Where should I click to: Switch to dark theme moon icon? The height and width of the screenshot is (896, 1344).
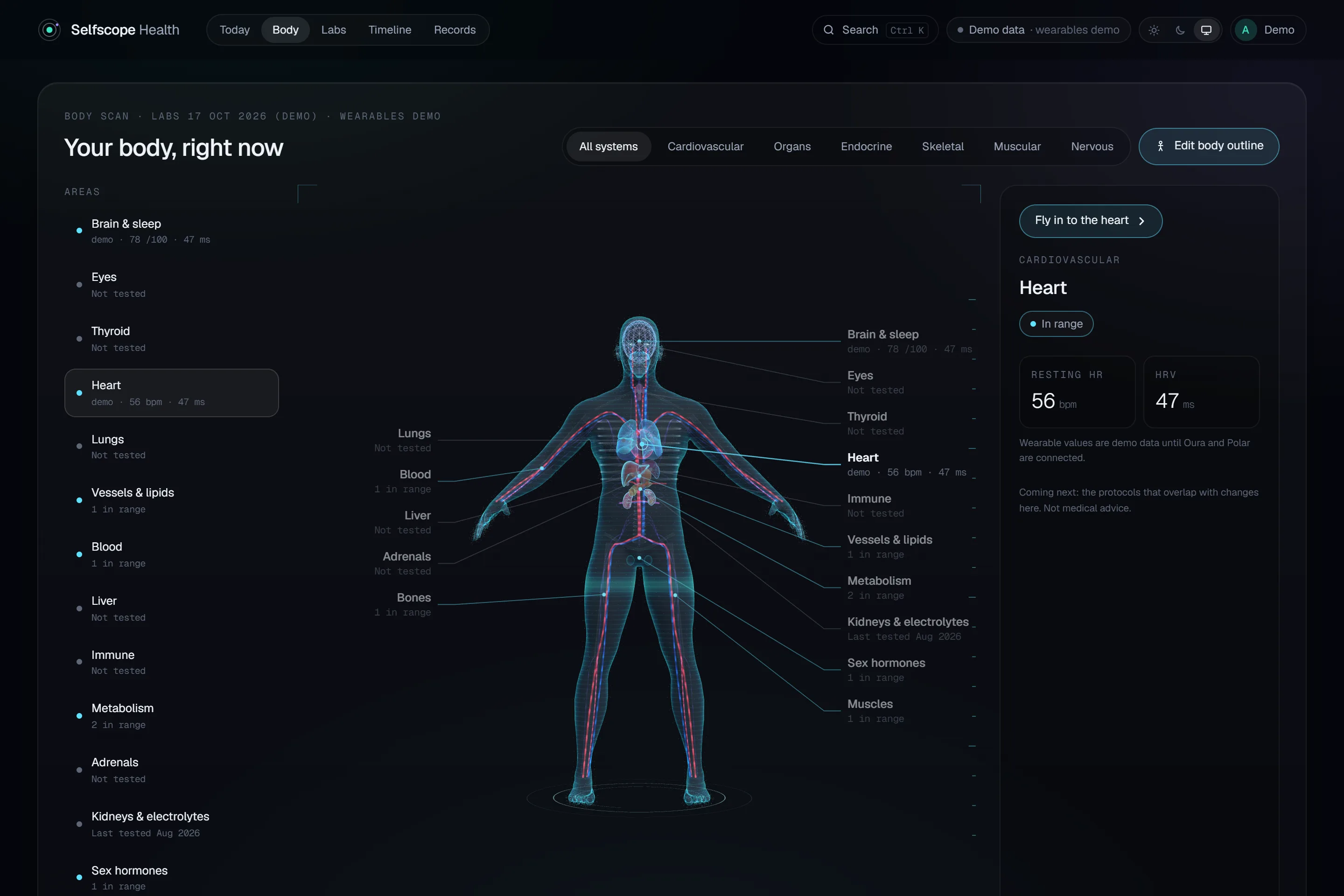coord(1180,30)
